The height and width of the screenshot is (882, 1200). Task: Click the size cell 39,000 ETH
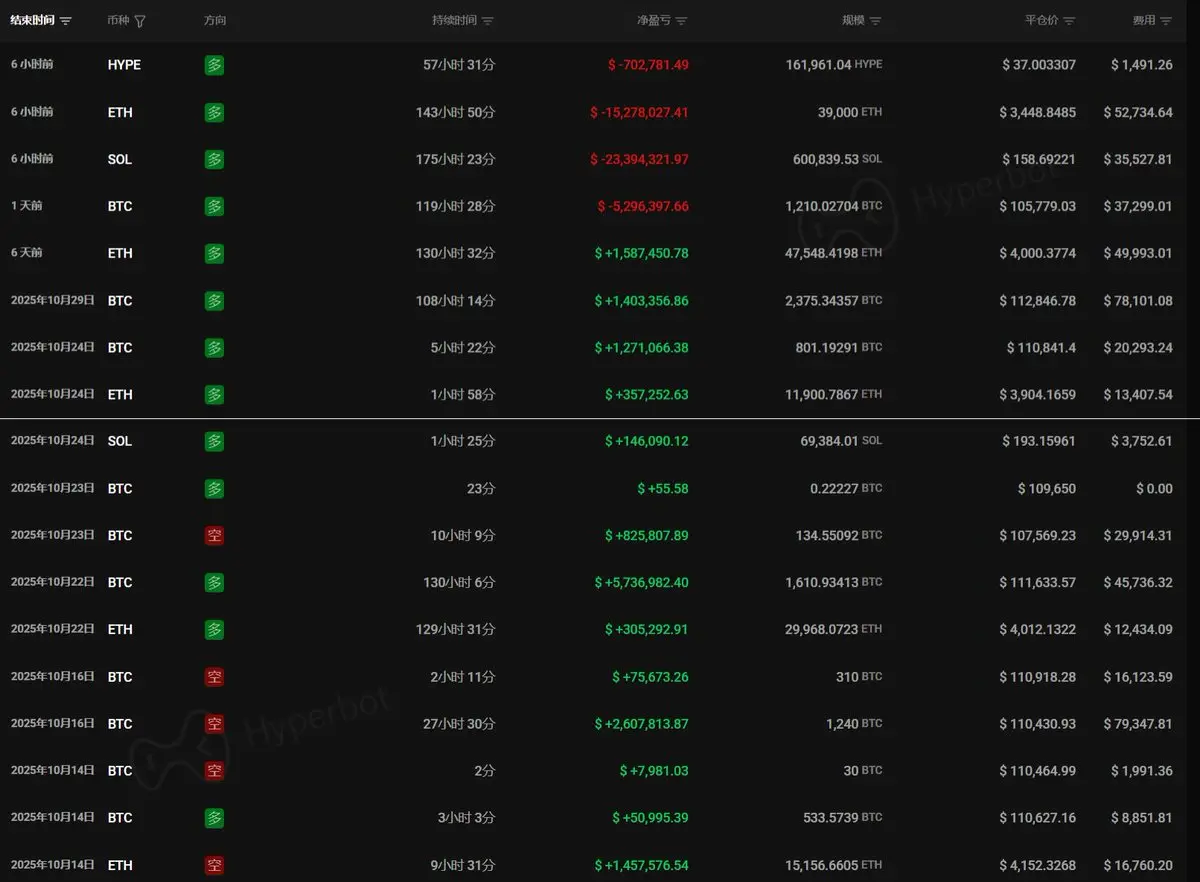(850, 113)
